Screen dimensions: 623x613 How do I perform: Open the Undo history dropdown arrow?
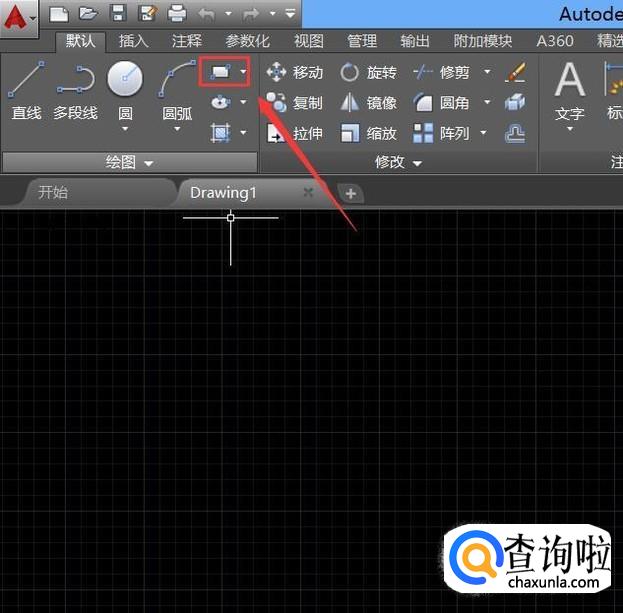[228, 14]
